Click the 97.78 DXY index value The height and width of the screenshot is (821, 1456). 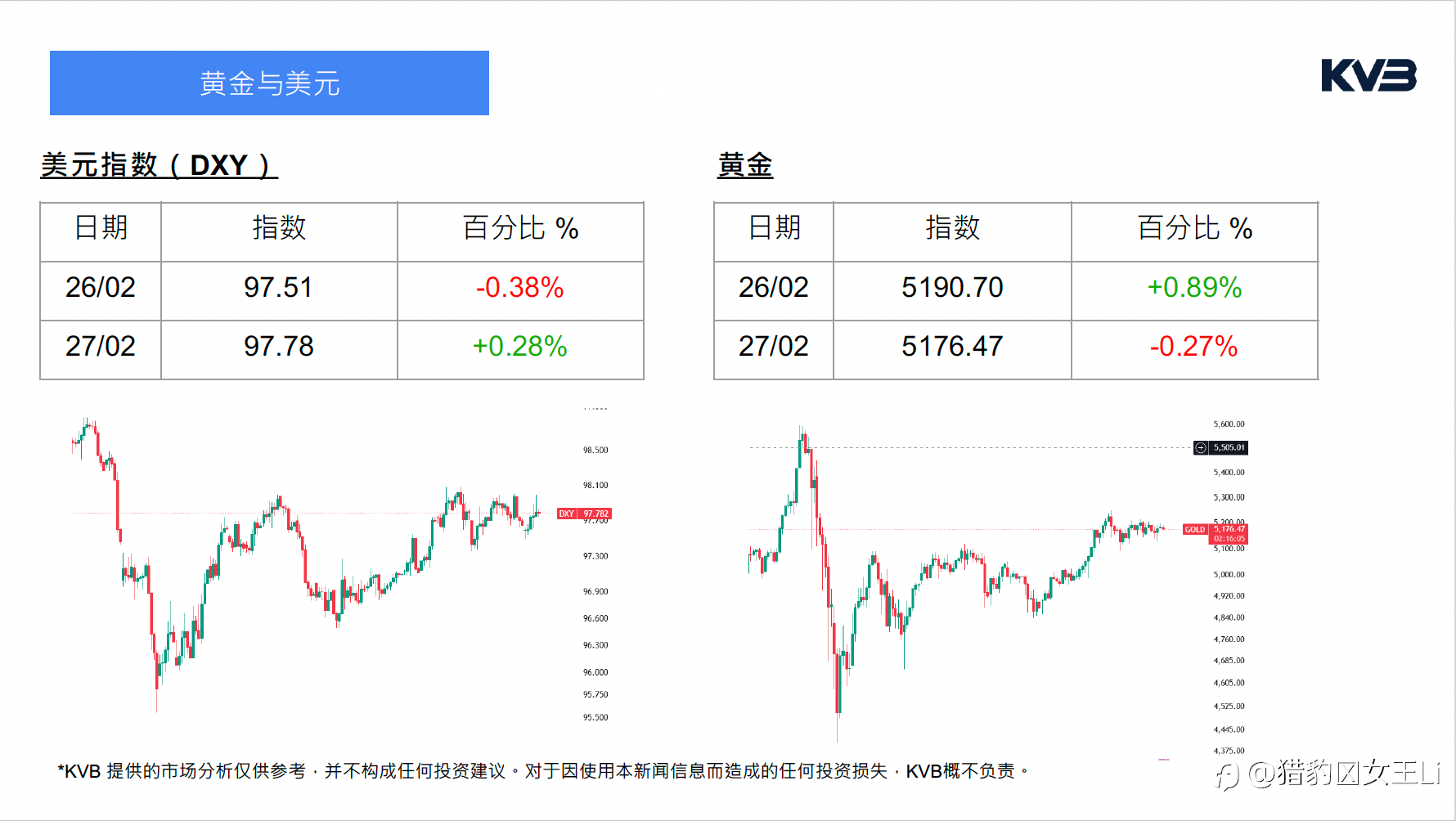(x=279, y=347)
